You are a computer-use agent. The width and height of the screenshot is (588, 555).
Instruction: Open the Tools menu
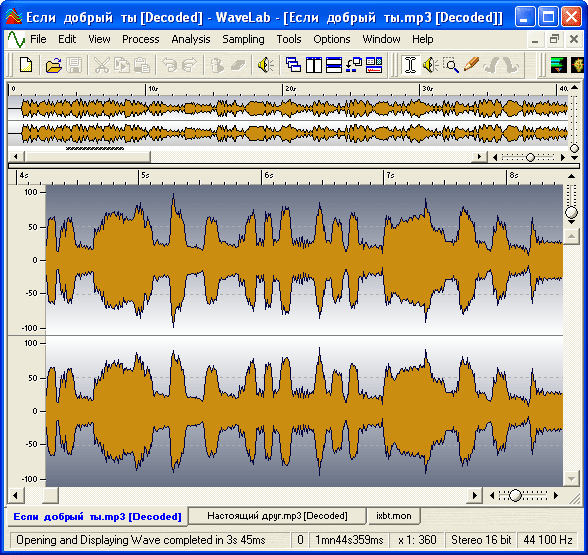(x=289, y=39)
